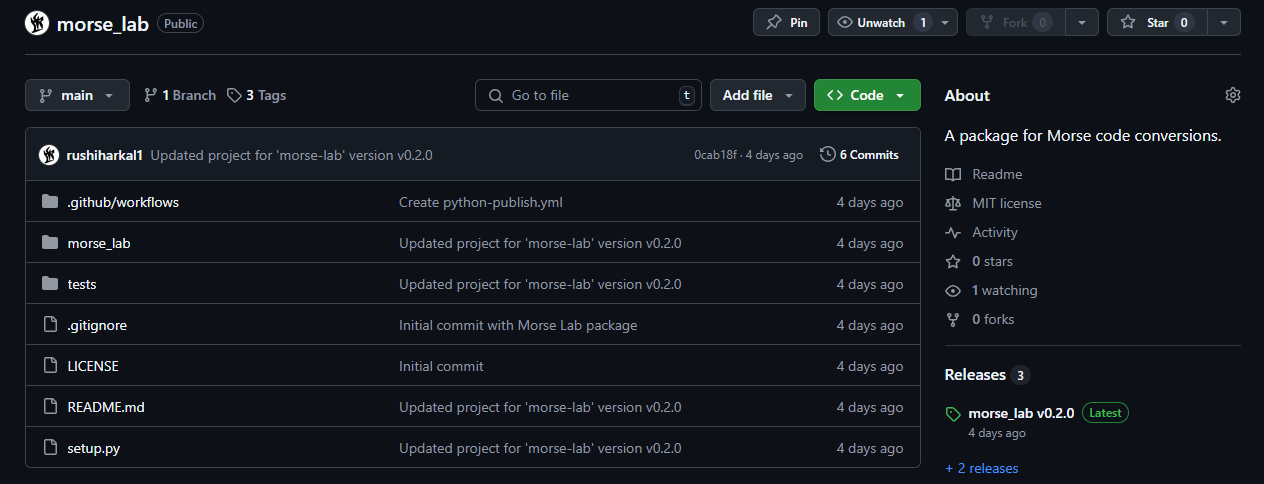Click the morse_lab repository avatar icon
The height and width of the screenshot is (484, 1264).
coord(37,23)
